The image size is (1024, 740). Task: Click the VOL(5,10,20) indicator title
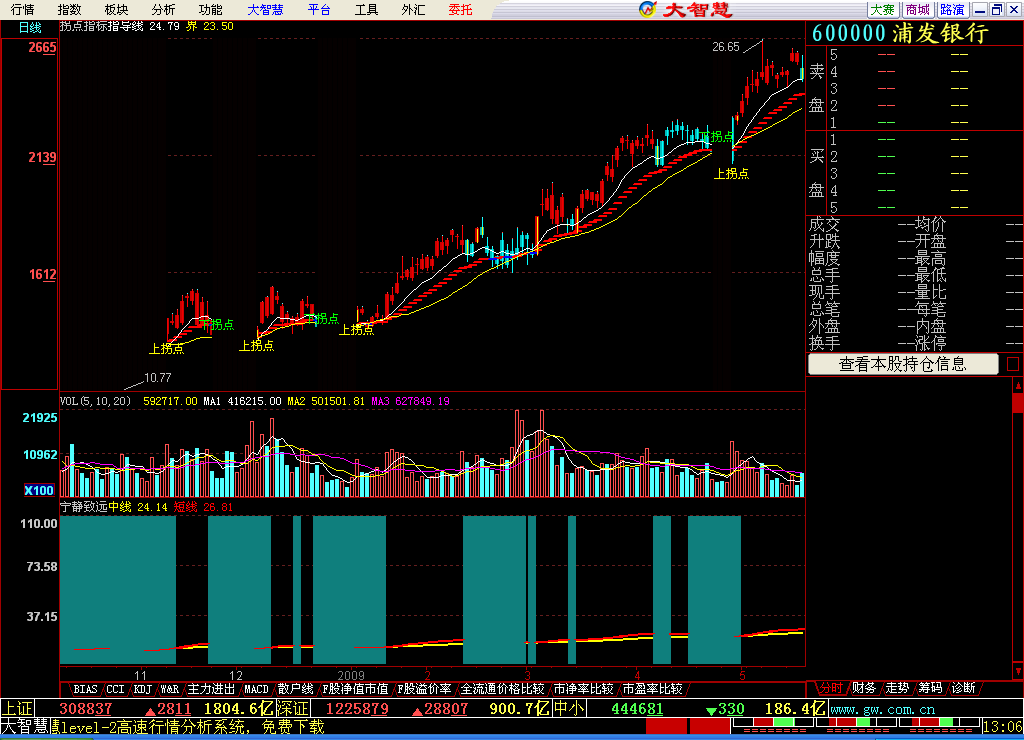(95, 401)
